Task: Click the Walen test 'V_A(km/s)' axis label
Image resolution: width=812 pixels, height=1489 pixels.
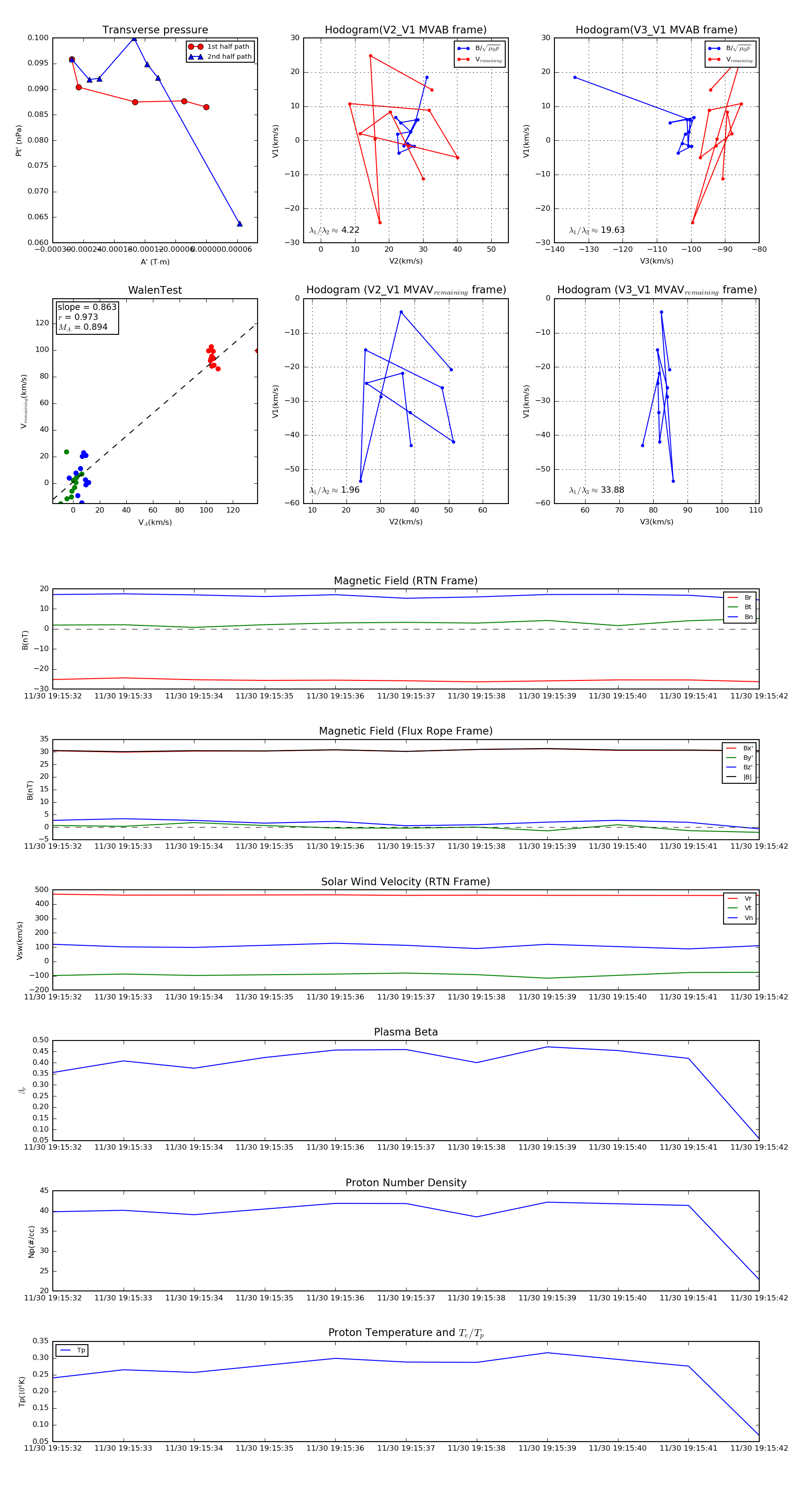Action: 155,523
